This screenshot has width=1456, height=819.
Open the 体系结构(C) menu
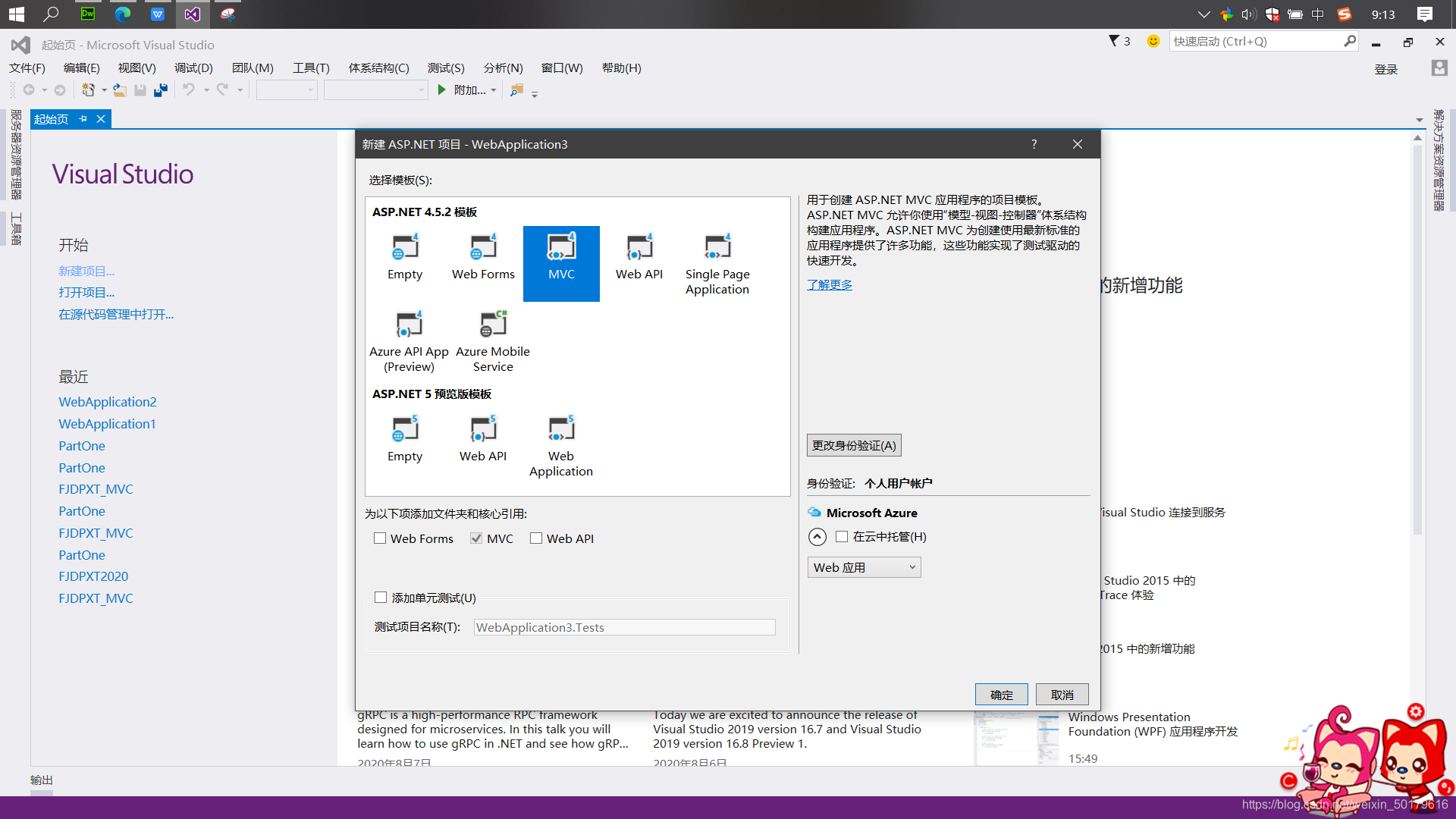[379, 68]
